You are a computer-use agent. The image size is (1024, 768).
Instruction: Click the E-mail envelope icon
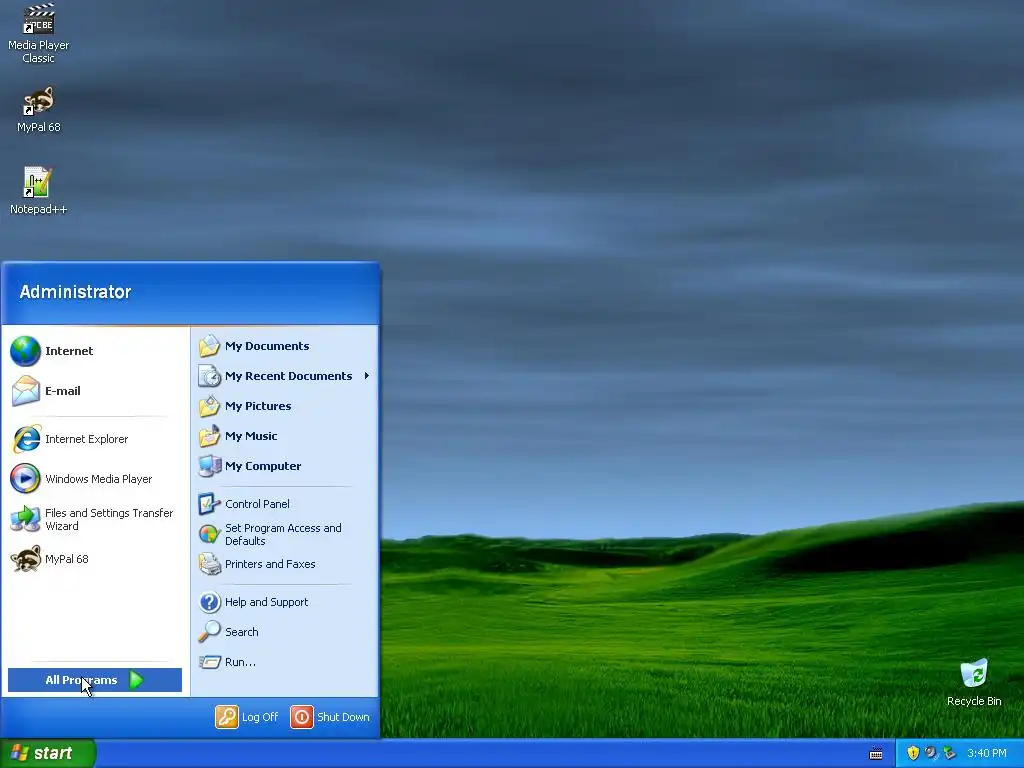(x=25, y=391)
